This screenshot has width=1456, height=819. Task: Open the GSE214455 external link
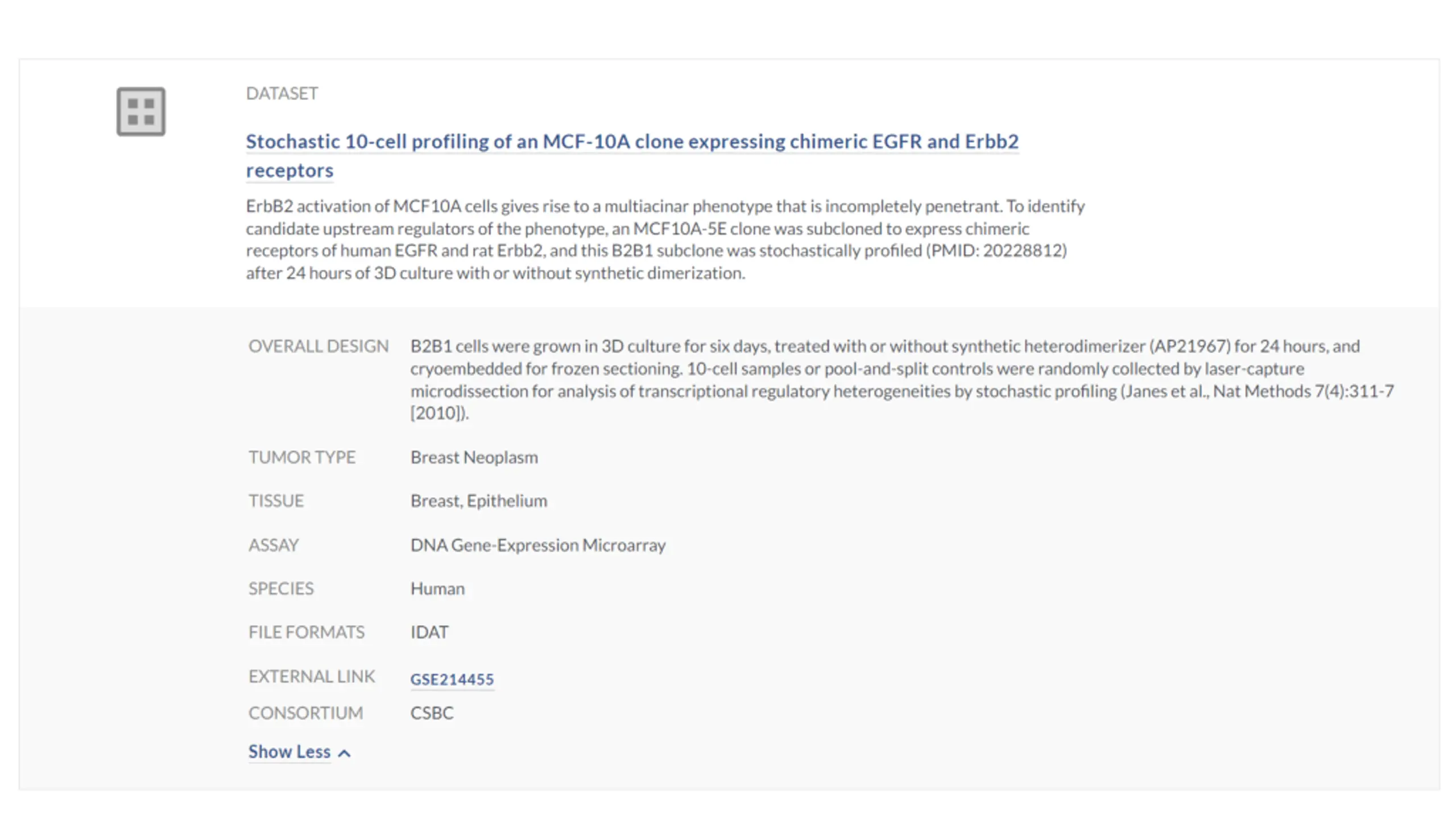pyautogui.click(x=452, y=679)
